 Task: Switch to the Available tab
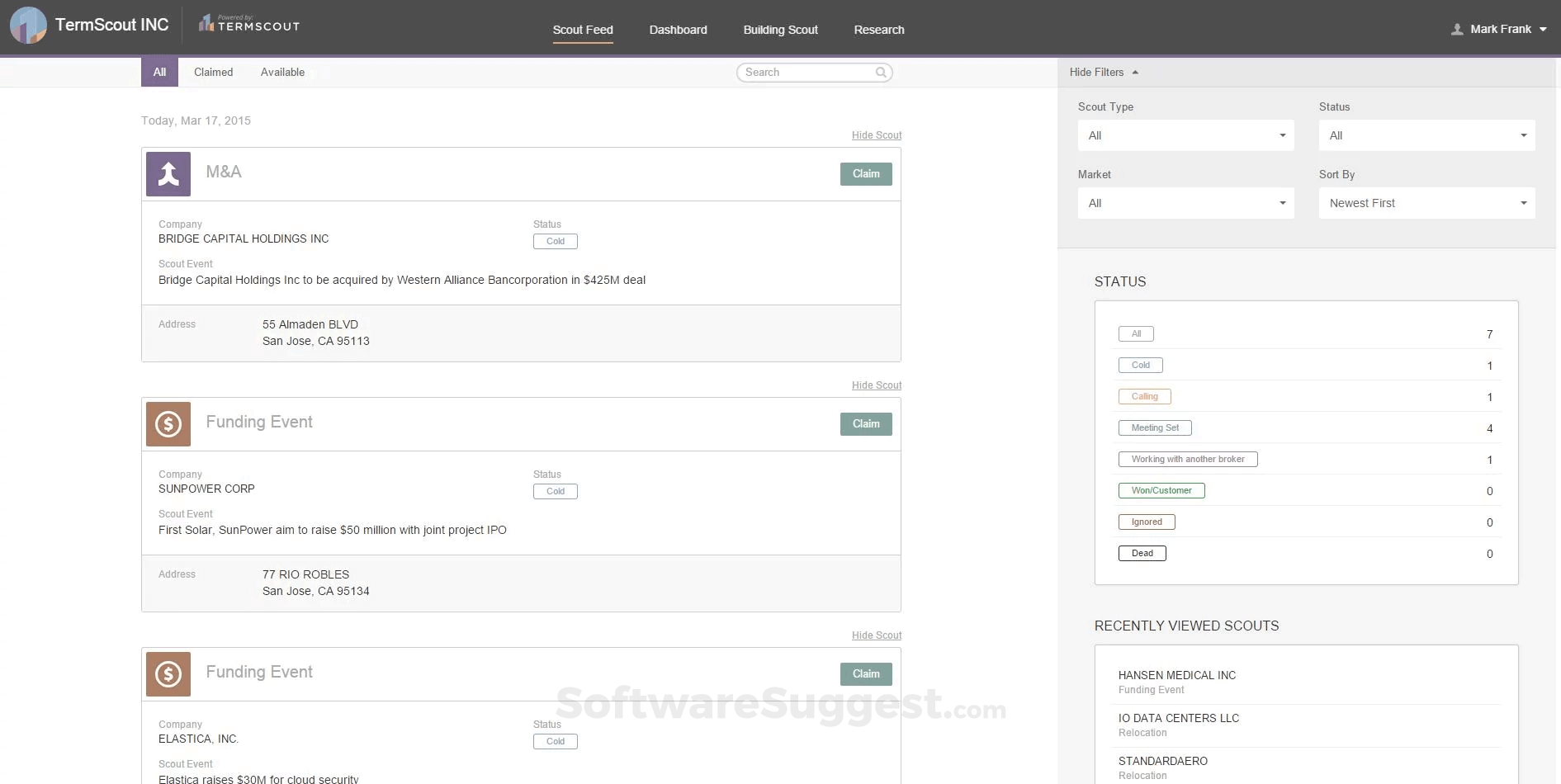[282, 73]
